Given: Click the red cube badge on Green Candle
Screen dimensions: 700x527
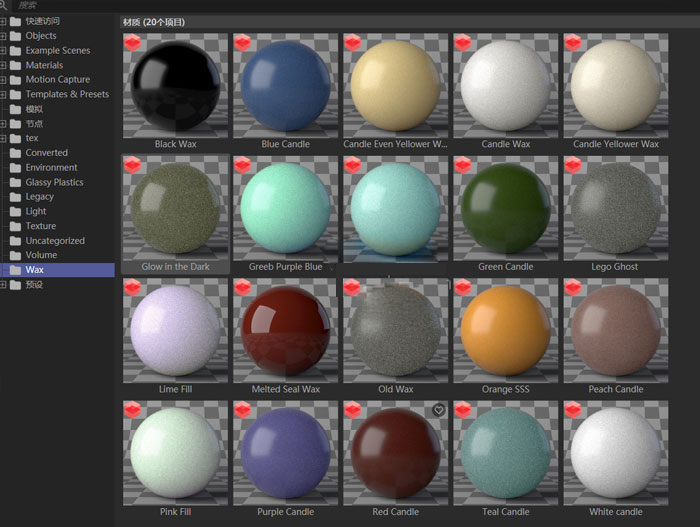Looking at the screenshot, I should pos(463,165).
